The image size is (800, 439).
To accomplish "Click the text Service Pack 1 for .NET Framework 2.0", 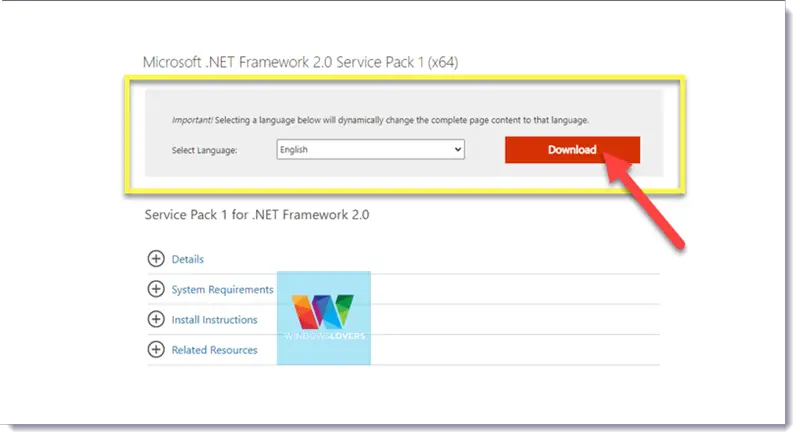I will (257, 215).
